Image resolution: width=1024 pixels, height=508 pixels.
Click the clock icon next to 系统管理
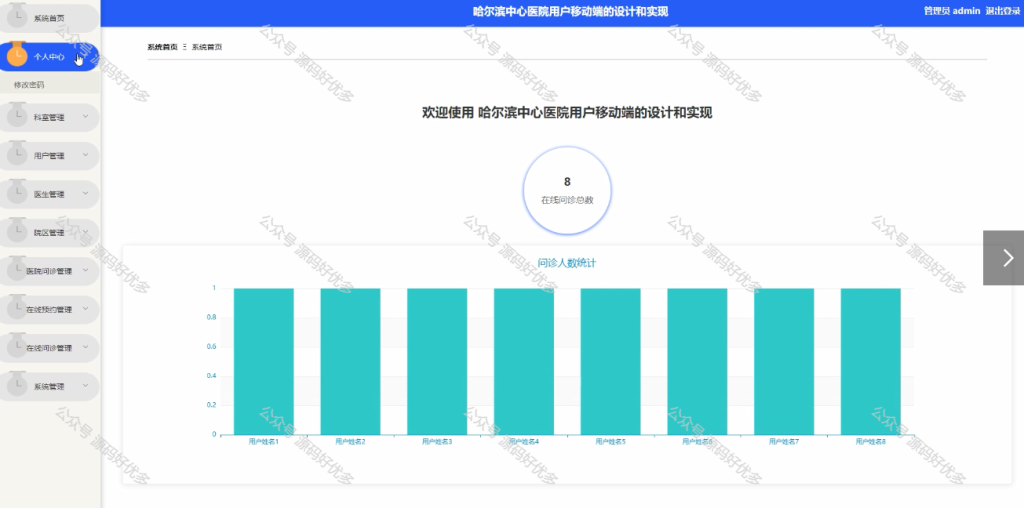tap(17, 386)
